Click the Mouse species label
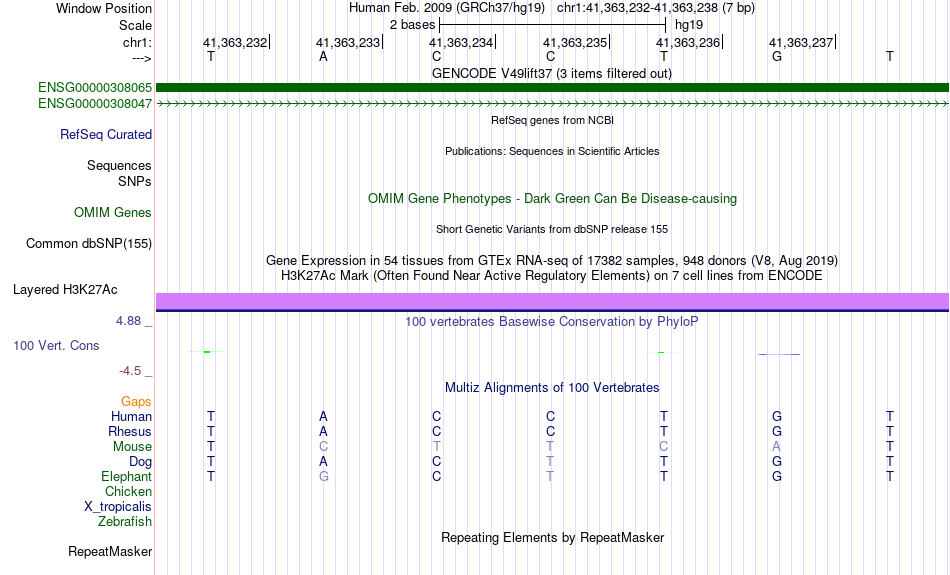This screenshot has width=950, height=575. click(x=132, y=447)
